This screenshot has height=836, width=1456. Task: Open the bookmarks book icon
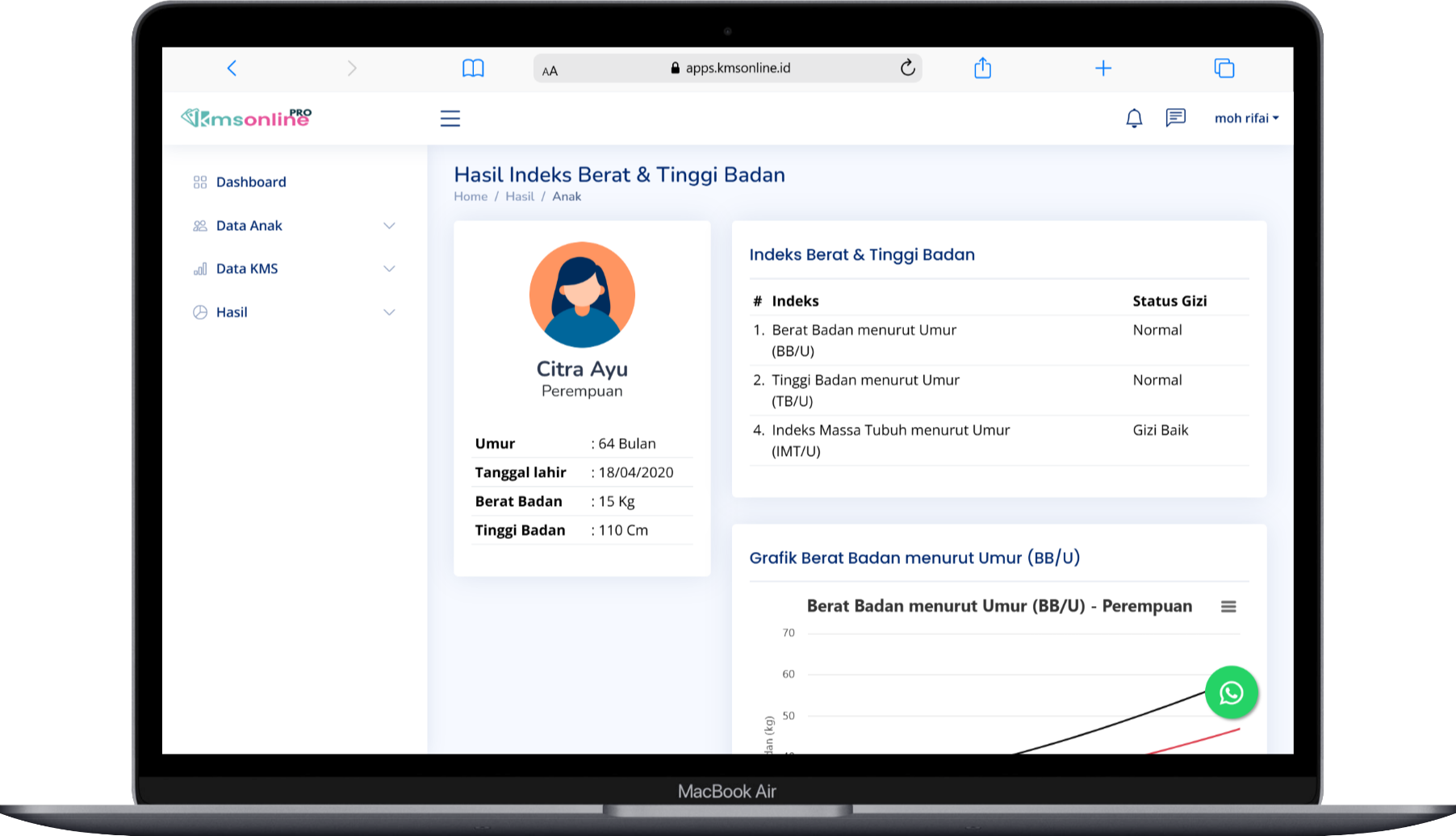(473, 69)
